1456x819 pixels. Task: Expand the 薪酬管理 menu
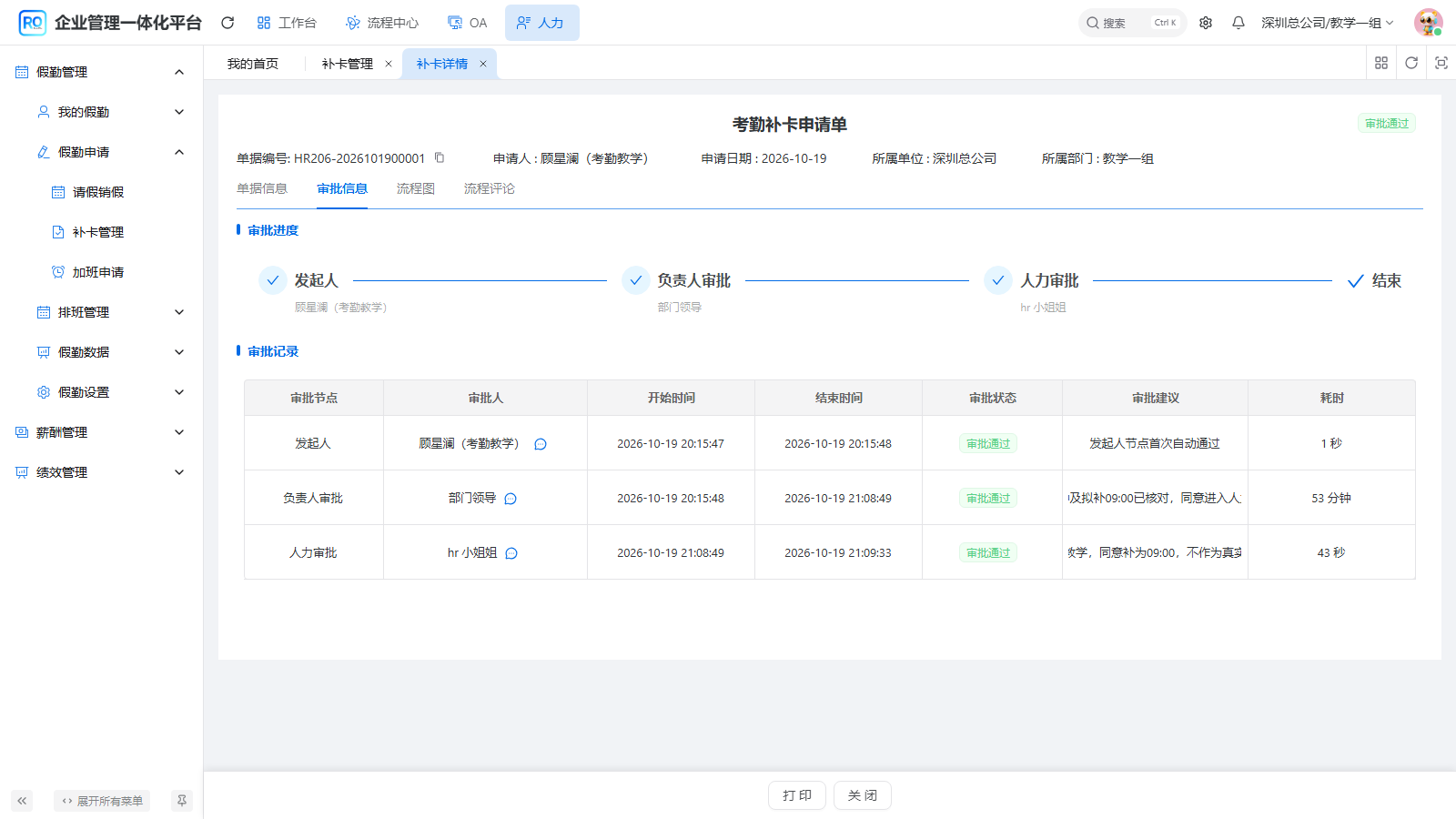[101, 432]
